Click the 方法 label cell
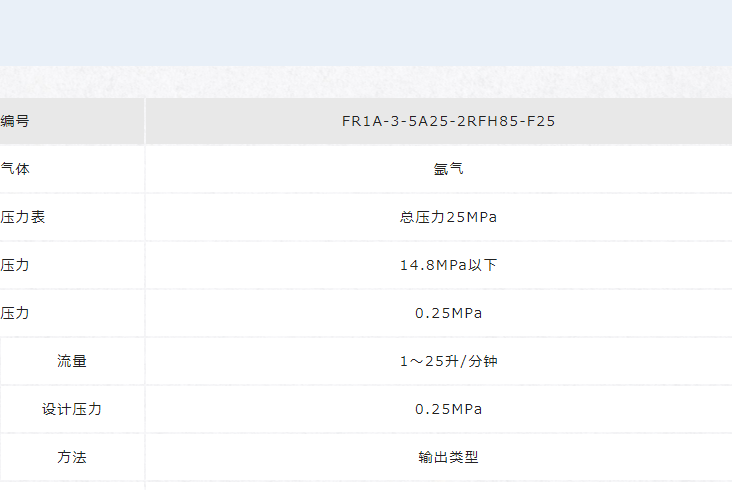This screenshot has width=732, height=490. click(x=72, y=457)
